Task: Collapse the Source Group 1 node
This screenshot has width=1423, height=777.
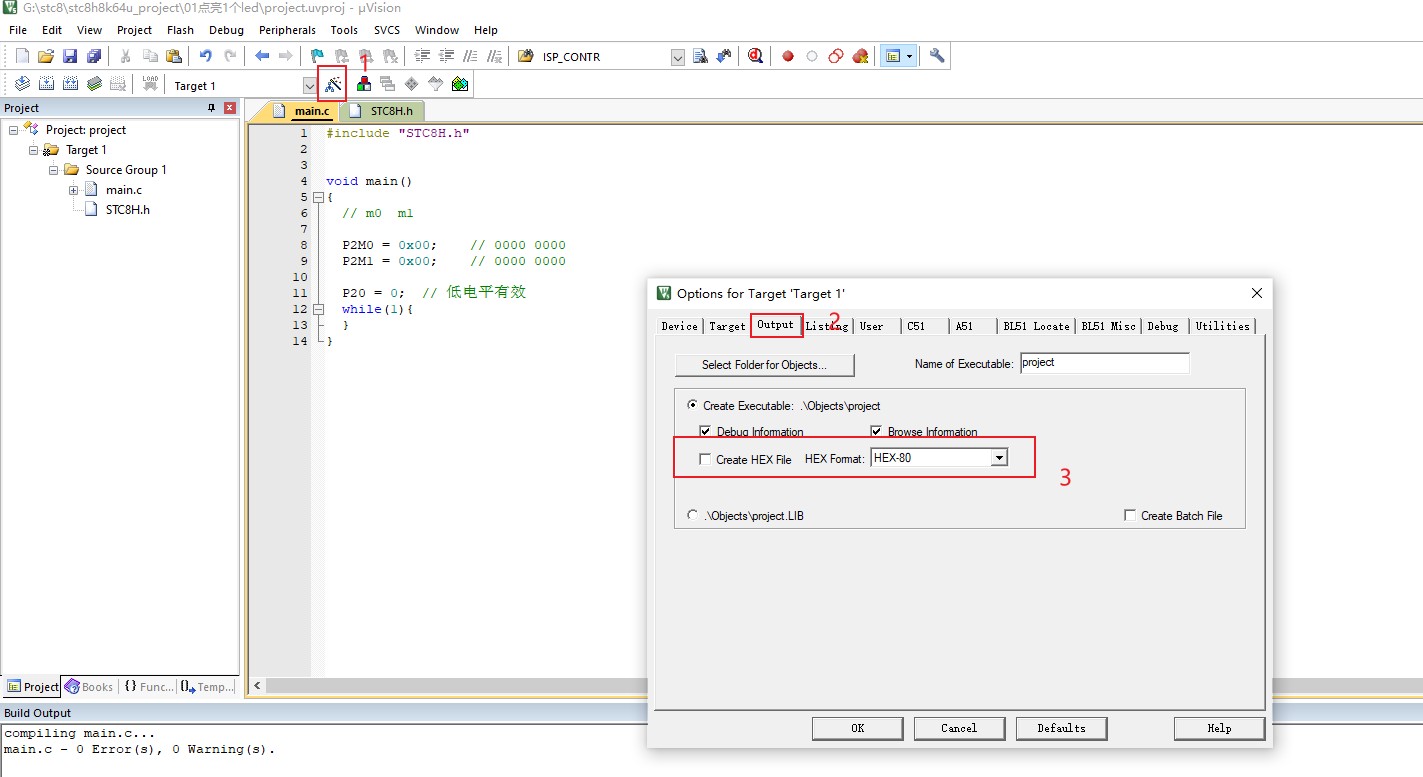Action: (x=54, y=170)
